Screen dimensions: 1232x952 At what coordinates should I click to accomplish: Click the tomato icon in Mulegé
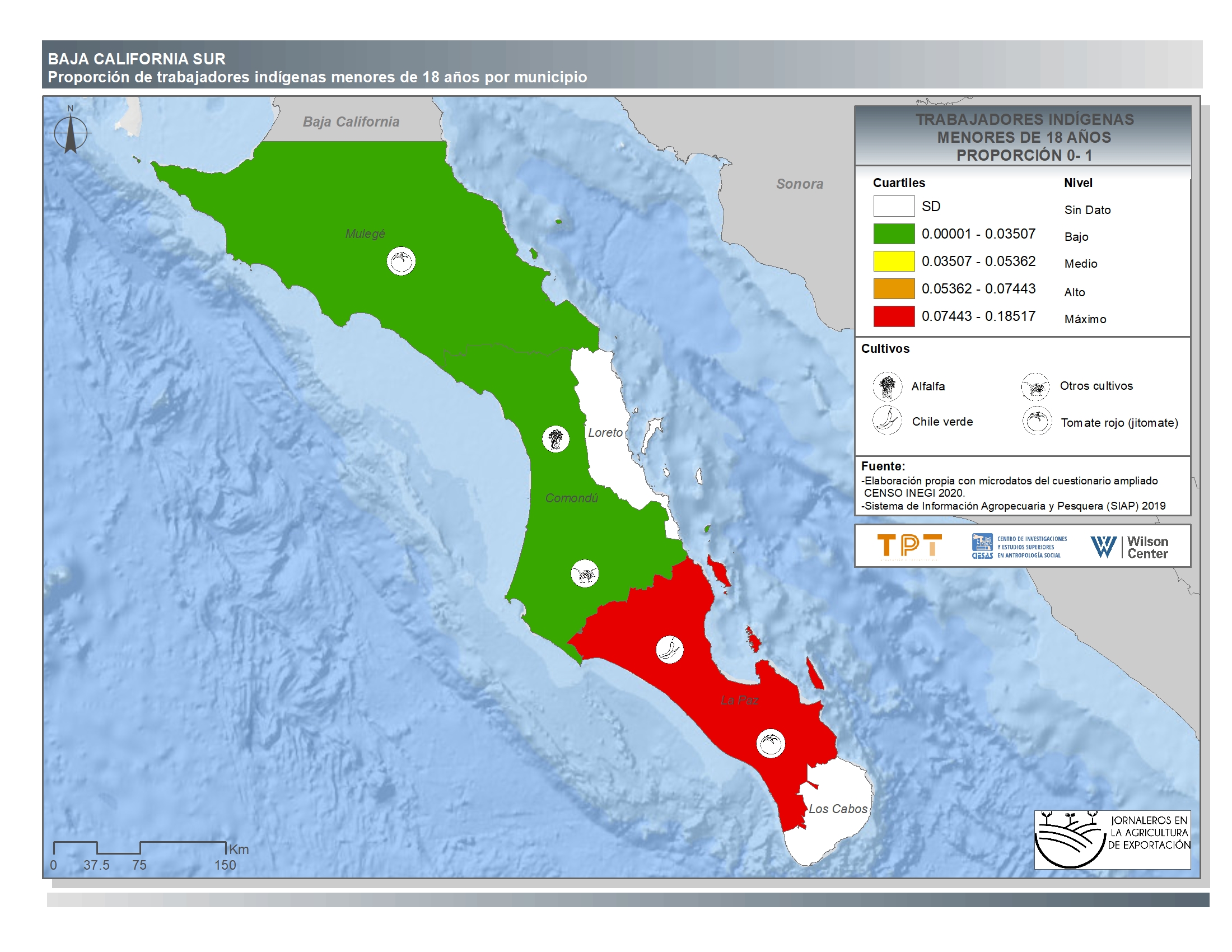401,261
